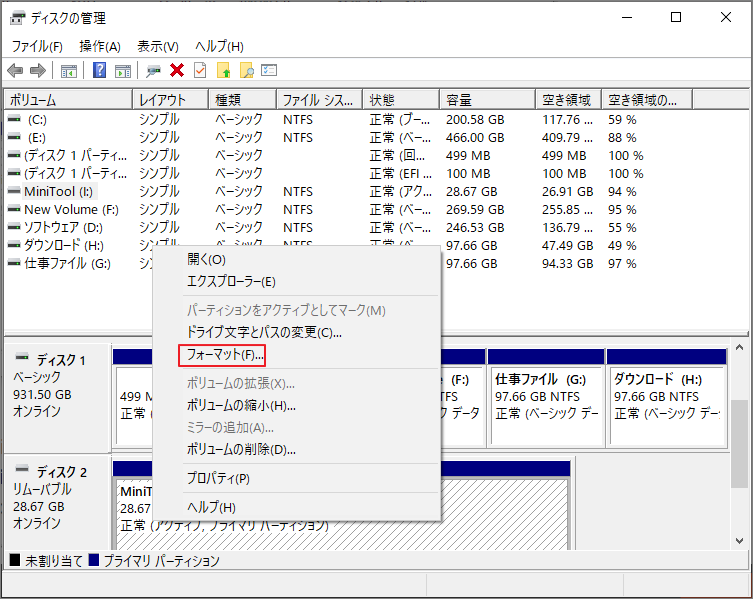Sort by 種類 column header
Screen dimensions: 753x599
point(243,100)
